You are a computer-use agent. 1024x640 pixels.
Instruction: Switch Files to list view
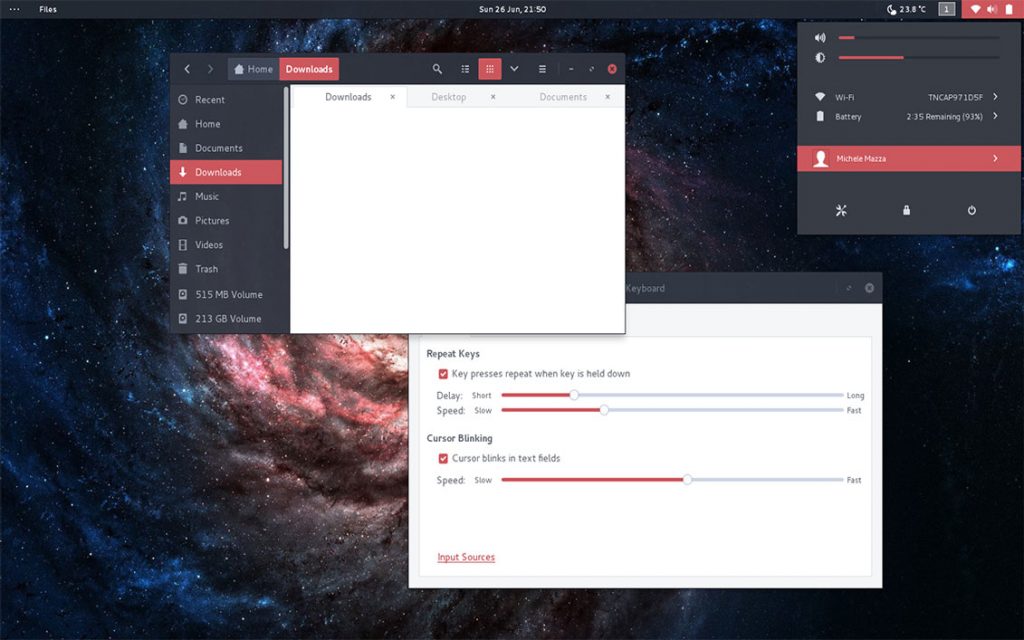464,69
